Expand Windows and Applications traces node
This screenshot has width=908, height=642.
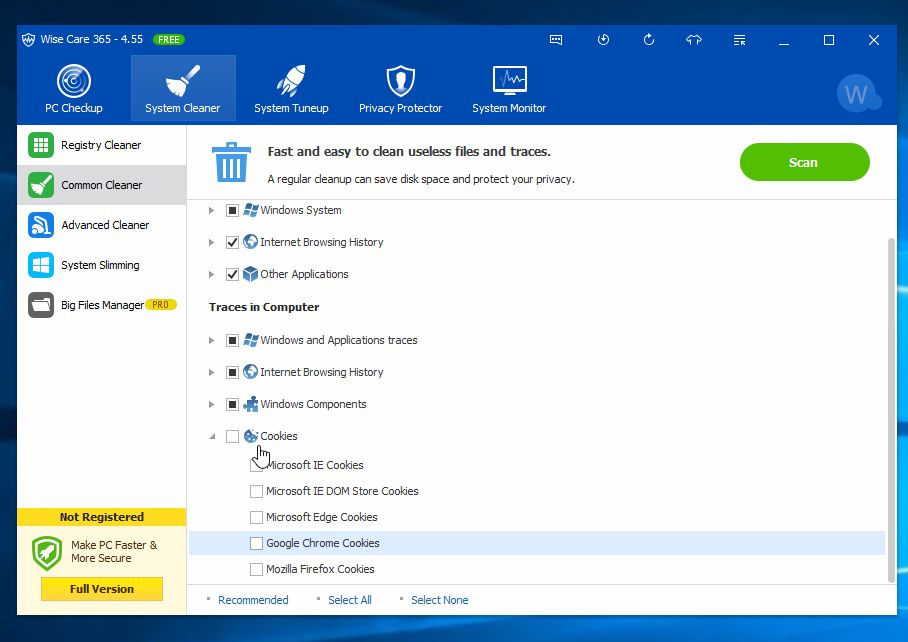pos(212,340)
